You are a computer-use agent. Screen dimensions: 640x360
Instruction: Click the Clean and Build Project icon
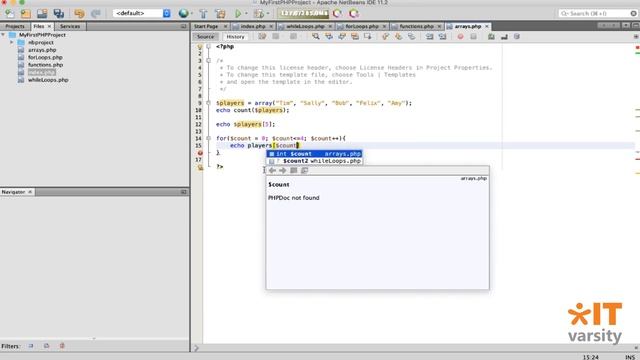coord(220,13)
